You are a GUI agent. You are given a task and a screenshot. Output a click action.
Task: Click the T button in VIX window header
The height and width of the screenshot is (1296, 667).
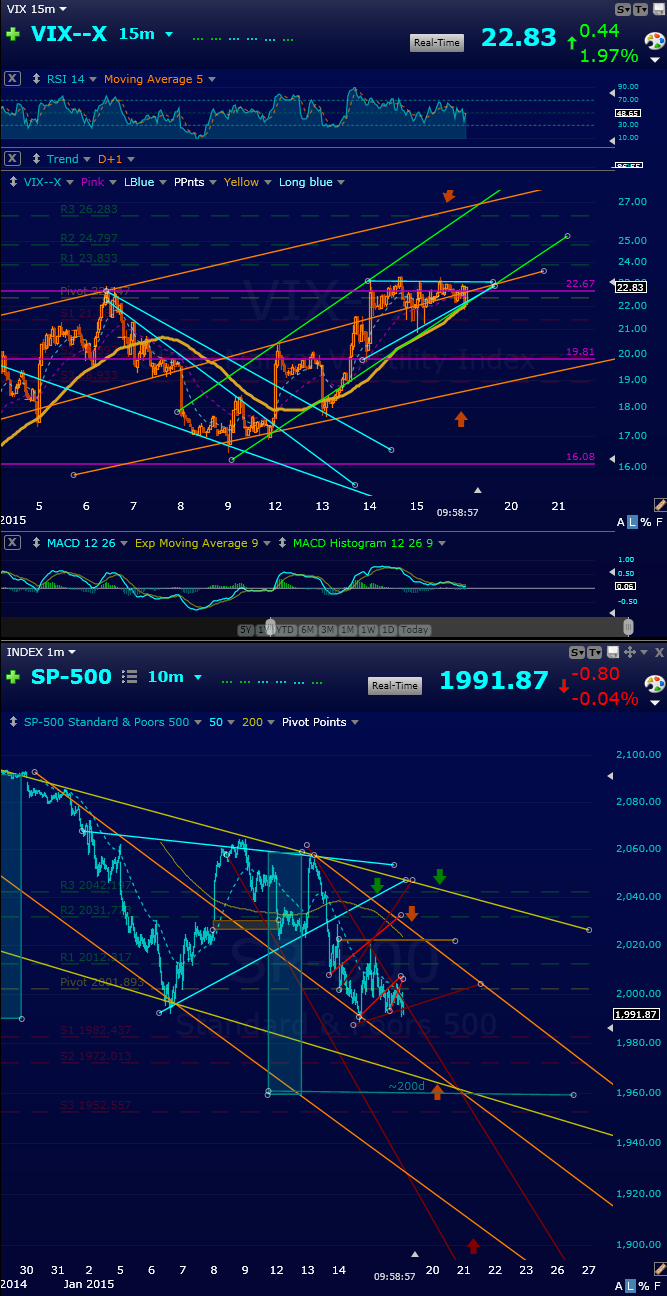coord(642,8)
